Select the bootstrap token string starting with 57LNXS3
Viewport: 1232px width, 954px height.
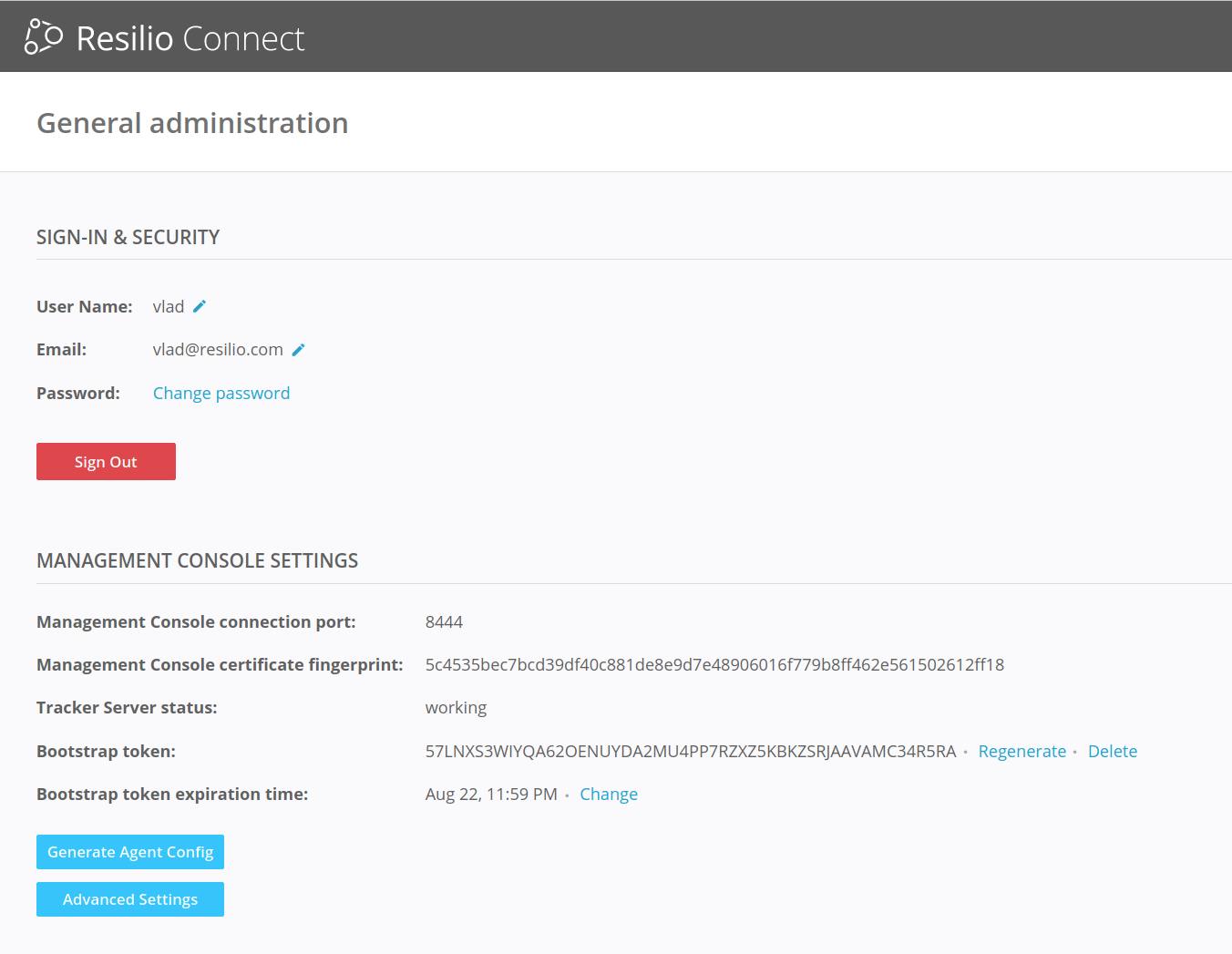[x=691, y=751]
